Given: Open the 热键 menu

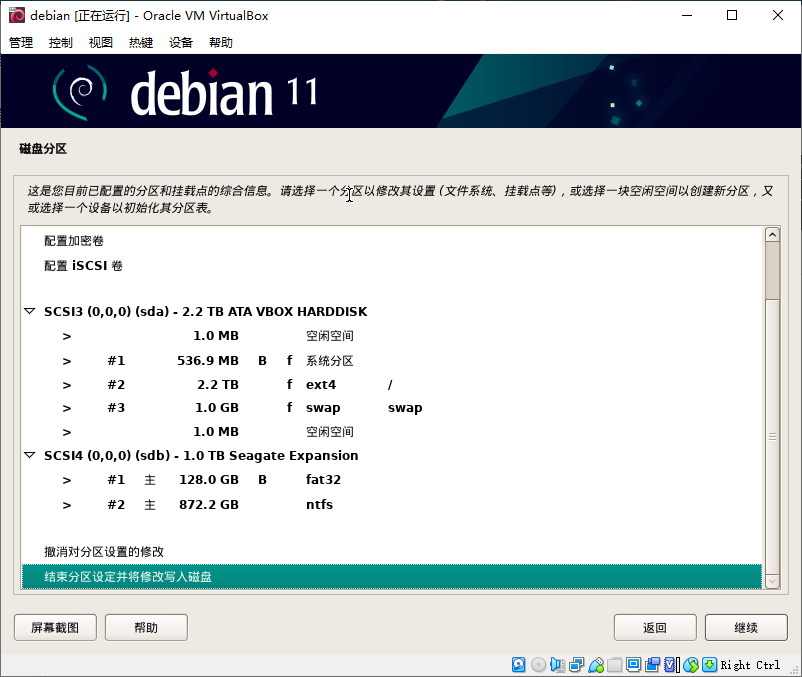Looking at the screenshot, I should [141, 42].
